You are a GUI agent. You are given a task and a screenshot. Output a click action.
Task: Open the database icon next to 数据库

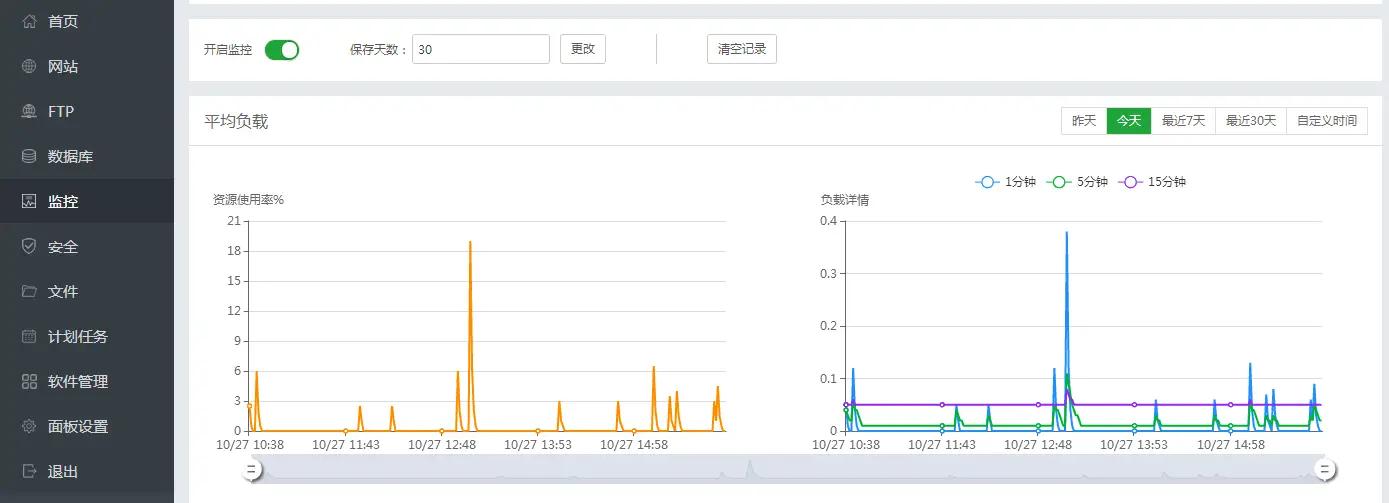click(x=29, y=156)
